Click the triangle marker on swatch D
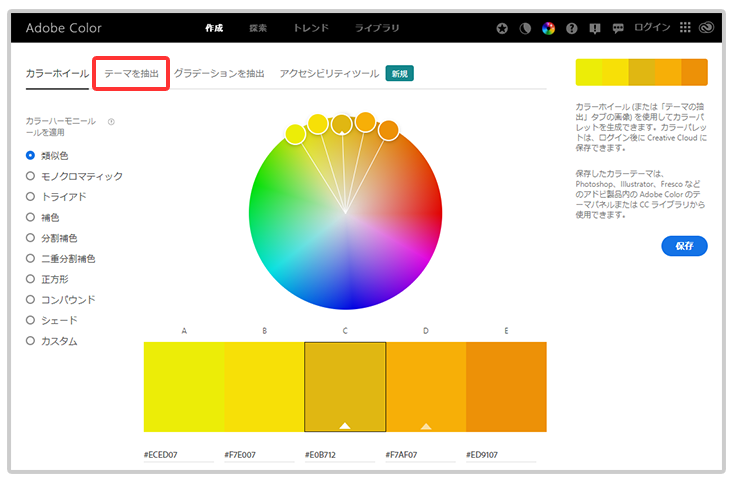The height and width of the screenshot is (486, 732). (426, 426)
